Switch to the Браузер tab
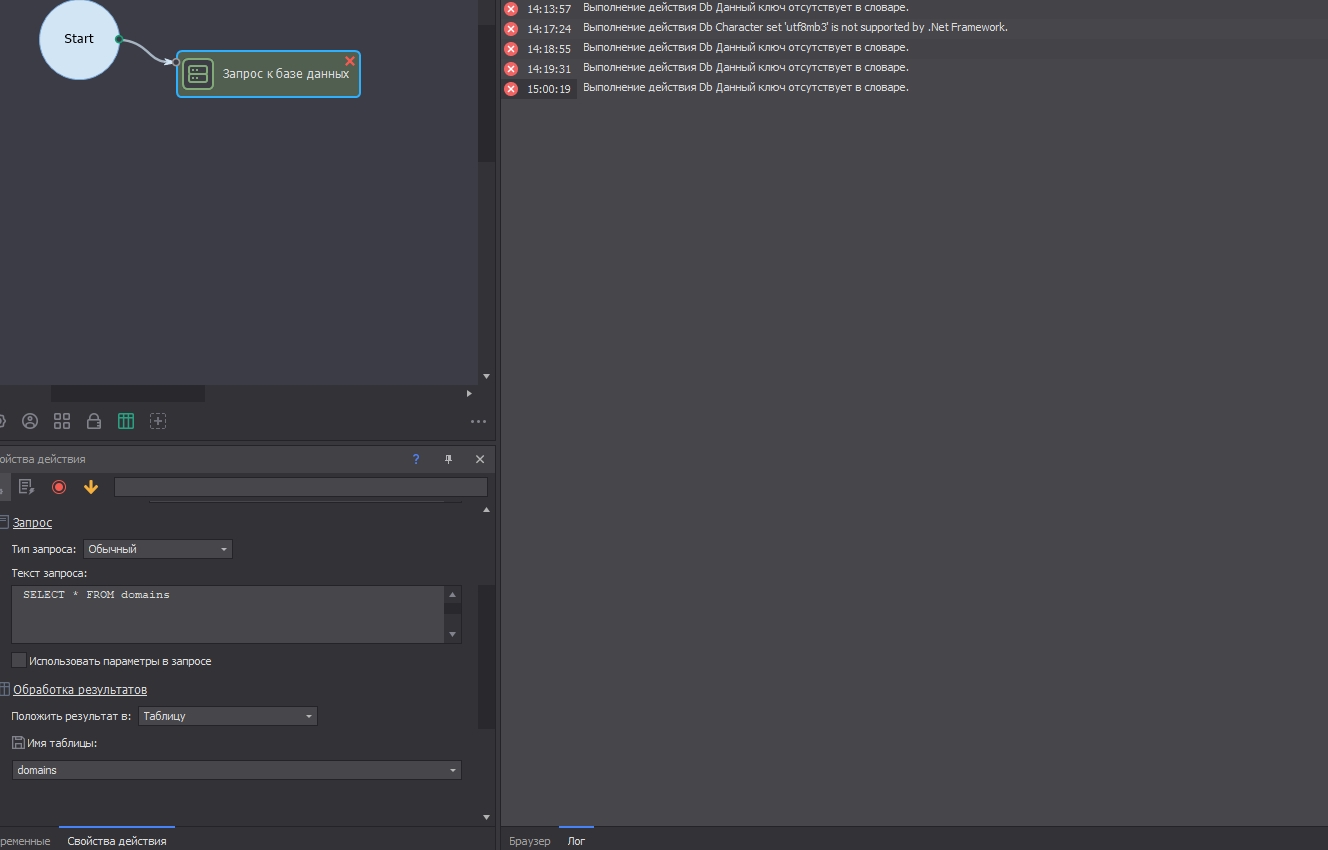The height and width of the screenshot is (850, 1328). (530, 841)
